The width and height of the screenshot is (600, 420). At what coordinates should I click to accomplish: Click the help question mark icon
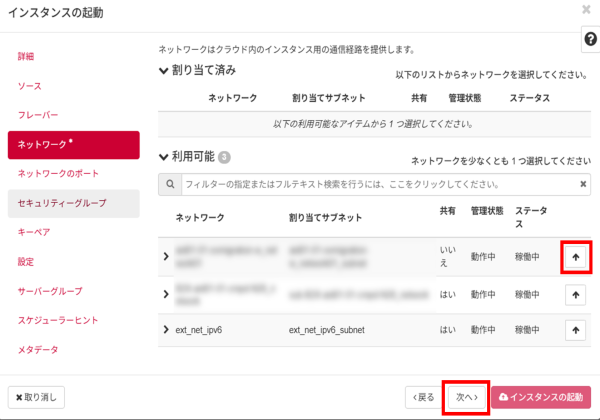point(589,38)
